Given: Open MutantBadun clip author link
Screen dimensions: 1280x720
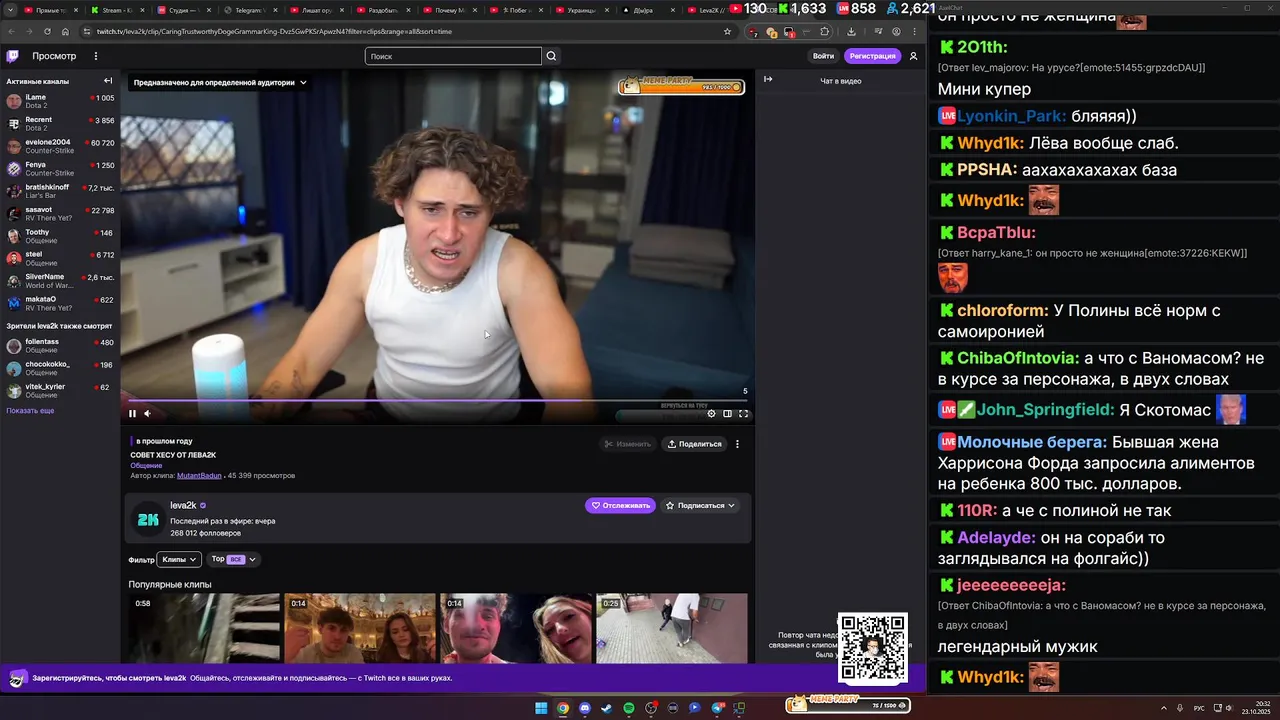Looking at the screenshot, I should (x=199, y=476).
